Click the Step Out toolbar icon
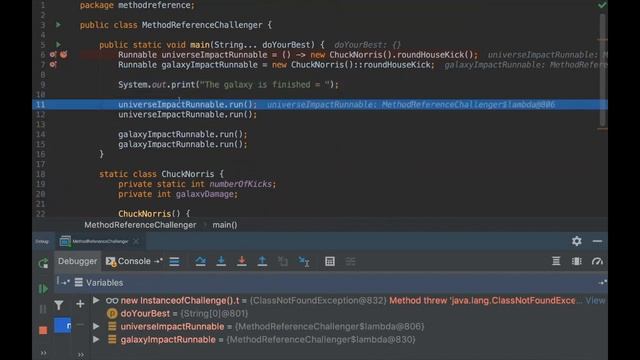The width and height of the screenshot is (640, 360). point(262,261)
